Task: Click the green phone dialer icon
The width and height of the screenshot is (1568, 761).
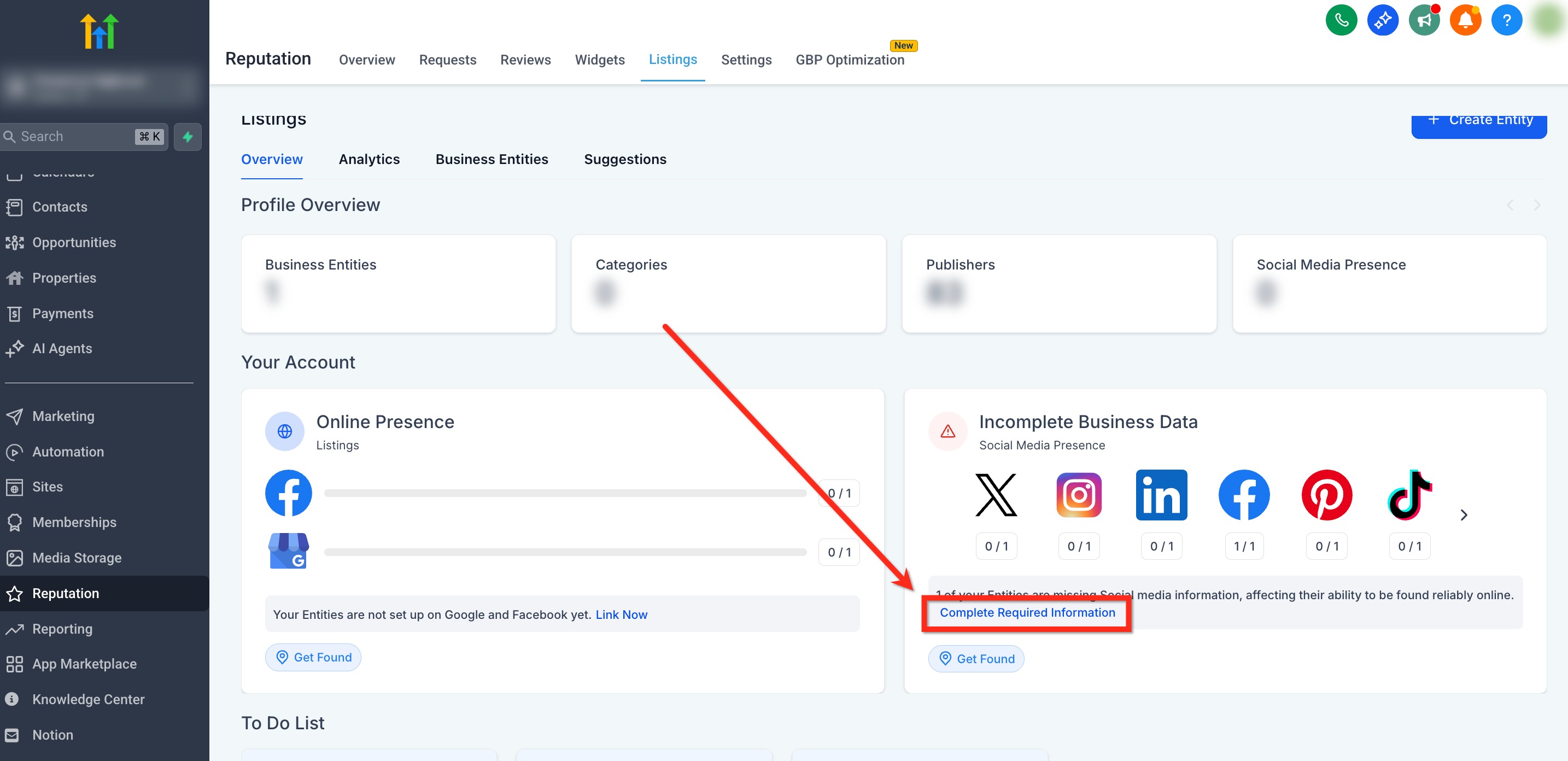Action: pyautogui.click(x=1341, y=20)
